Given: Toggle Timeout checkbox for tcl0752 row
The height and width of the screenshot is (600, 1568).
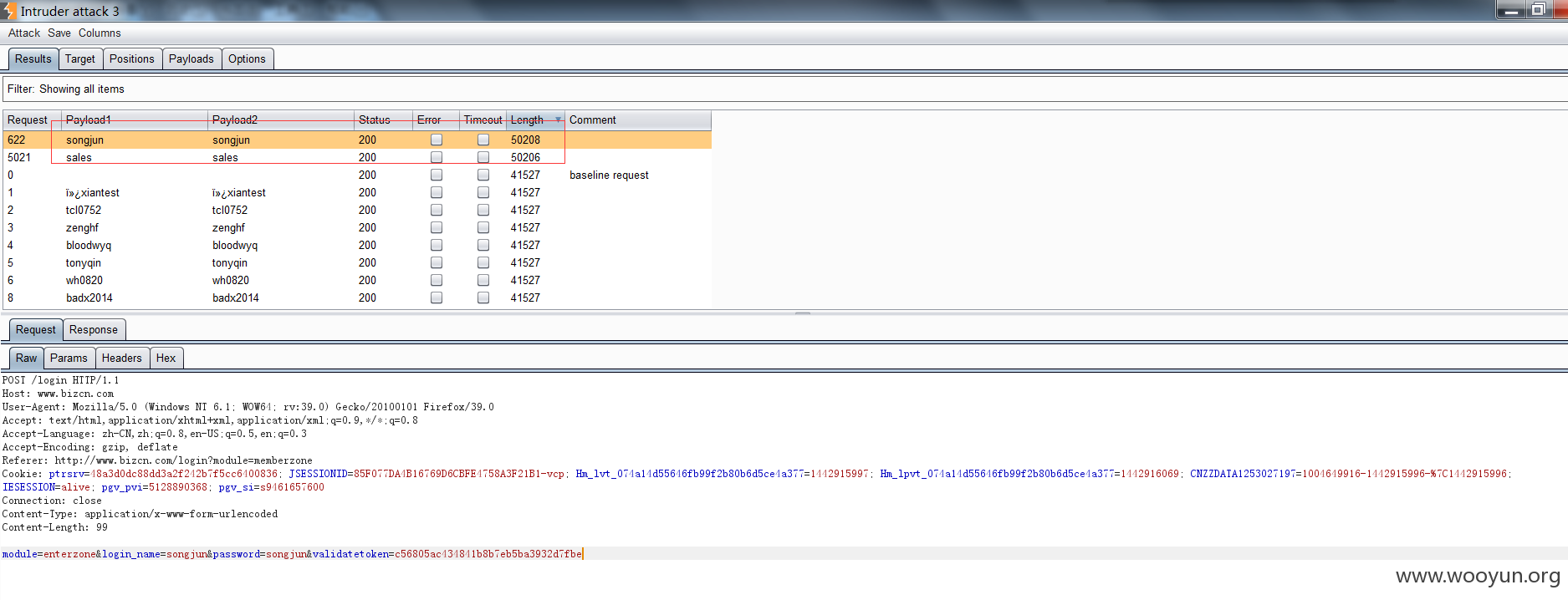Looking at the screenshot, I should pyautogui.click(x=483, y=210).
